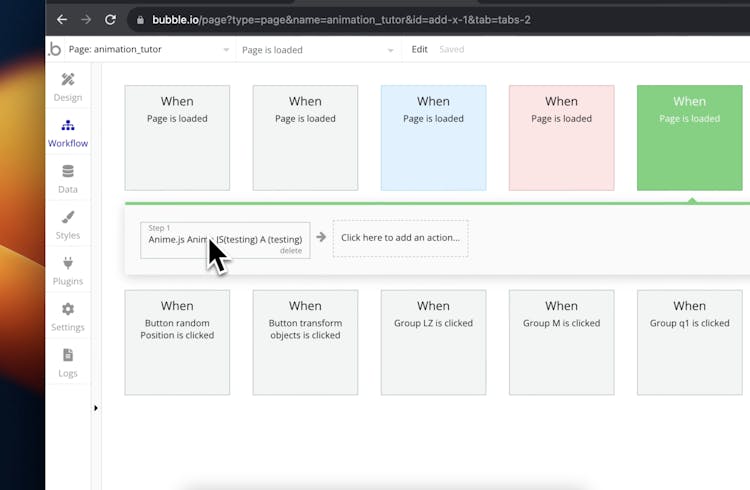Select the Workflow sidebar icon
This screenshot has width=750, height=490.
(68, 126)
